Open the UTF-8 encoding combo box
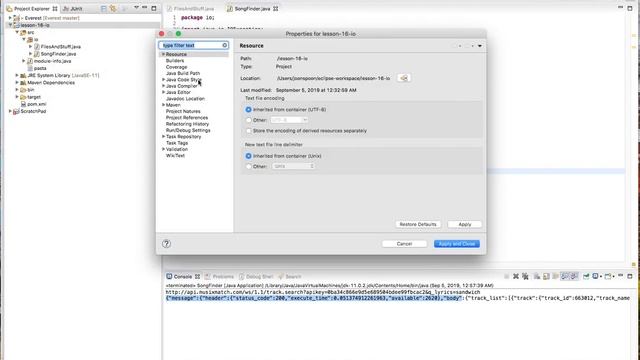 289,120
